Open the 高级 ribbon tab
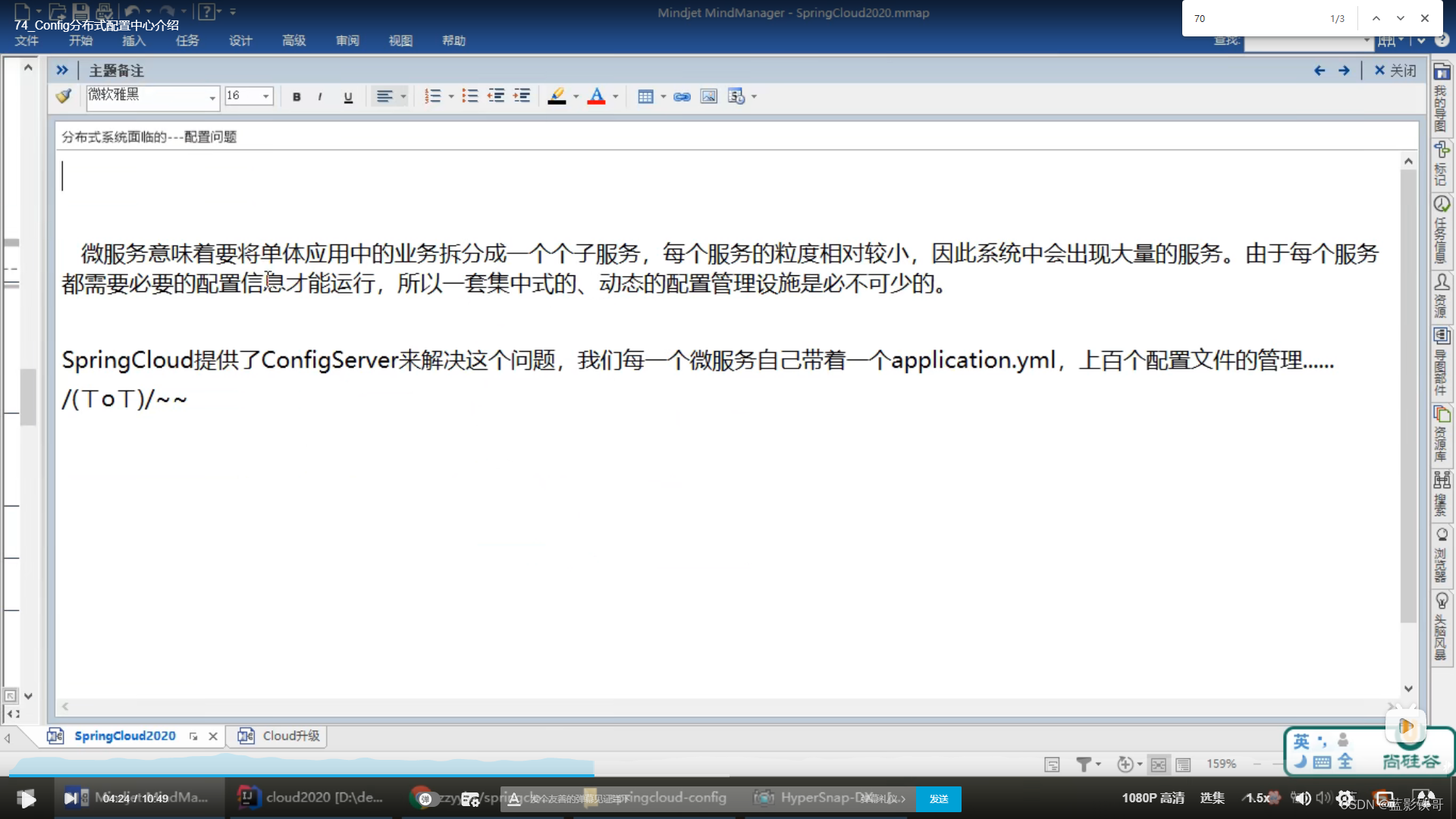 pyautogui.click(x=294, y=41)
